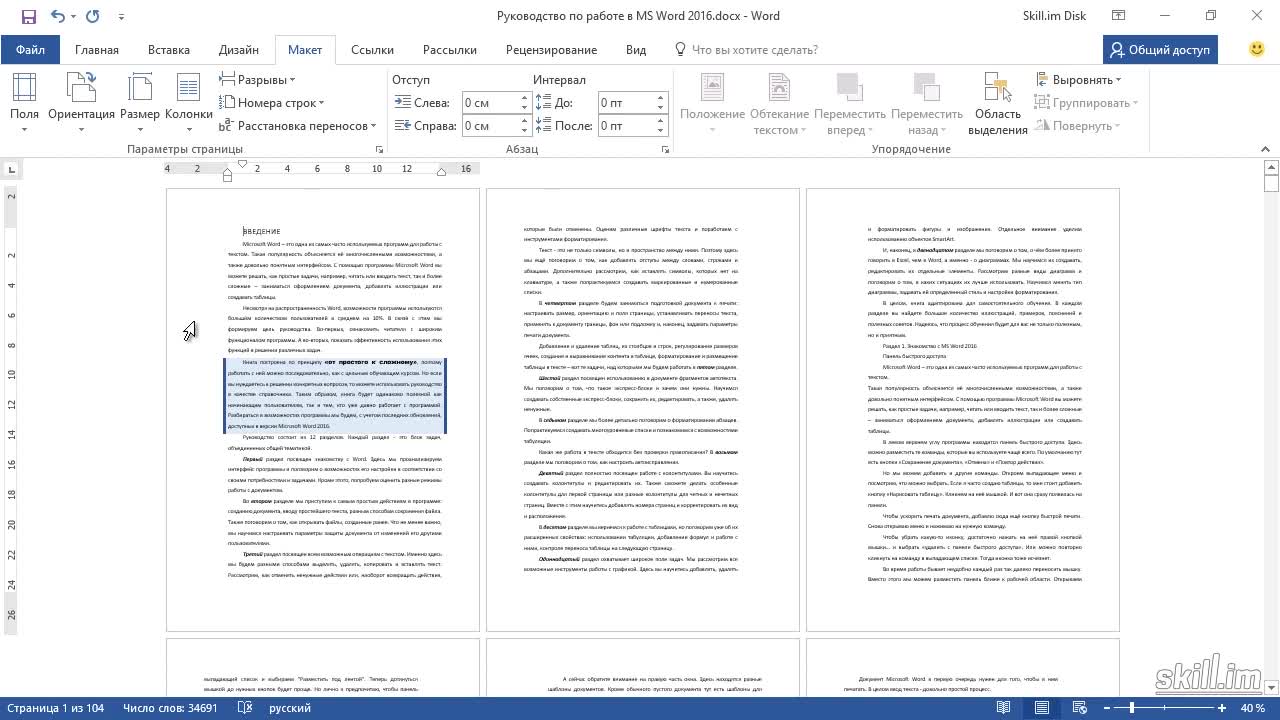Image resolution: width=1280 pixels, height=720 pixels.
Task: Open the Область выделения selection pane
Action: 998,103
